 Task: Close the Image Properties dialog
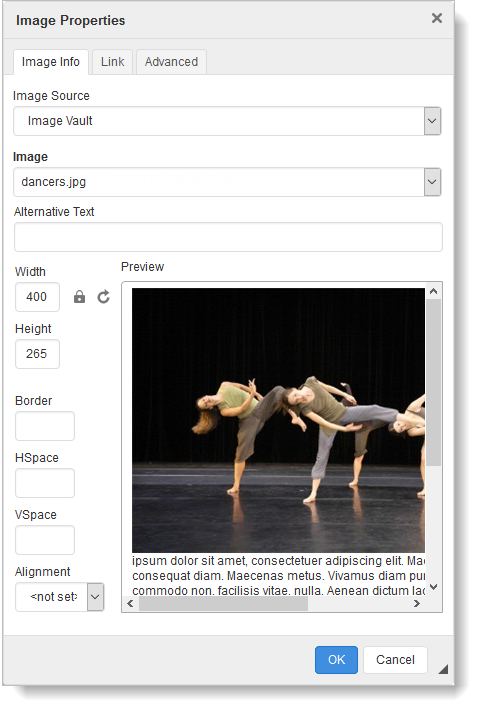tap(436, 18)
